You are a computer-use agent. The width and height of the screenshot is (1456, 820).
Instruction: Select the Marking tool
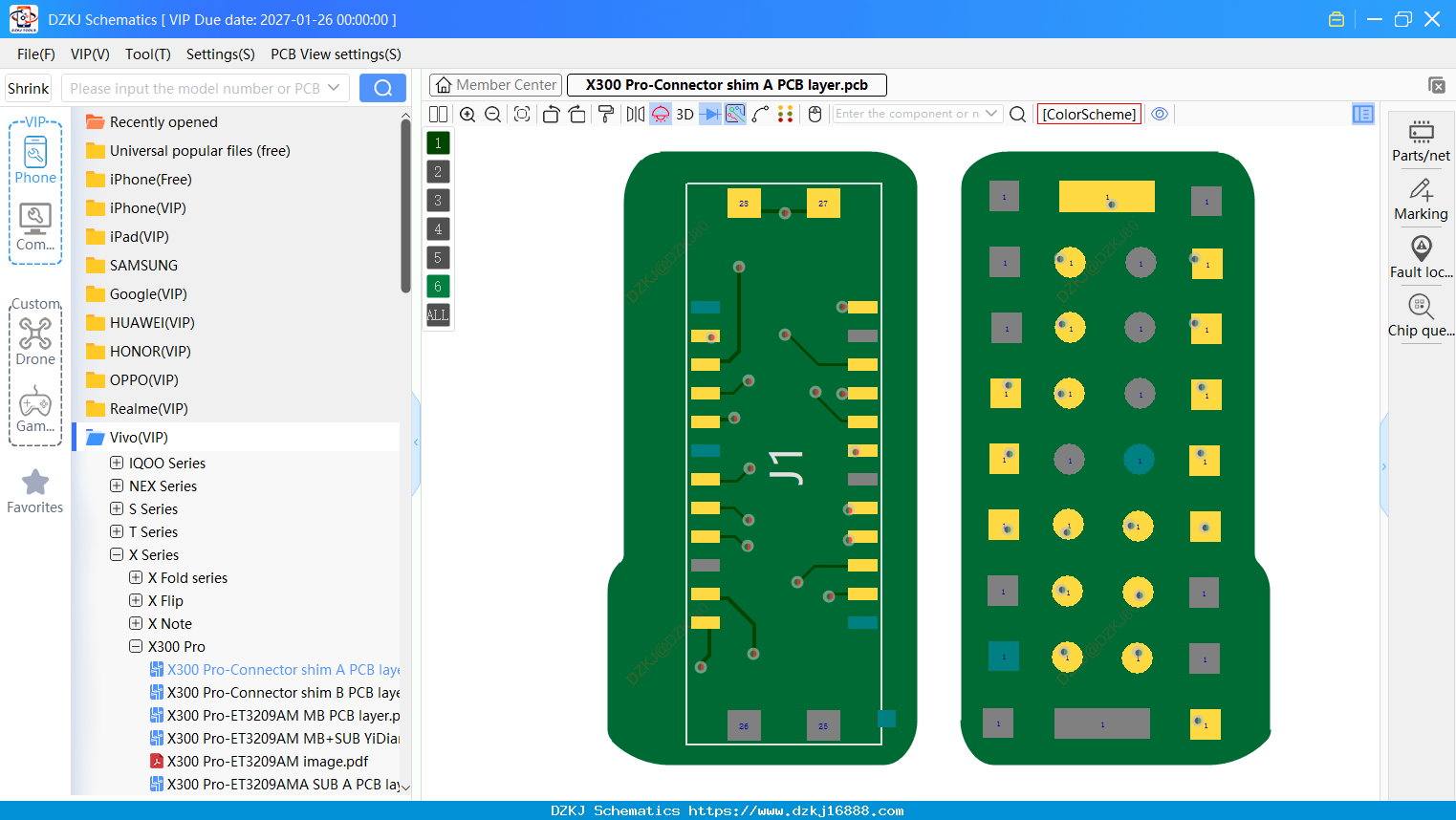point(1421,200)
